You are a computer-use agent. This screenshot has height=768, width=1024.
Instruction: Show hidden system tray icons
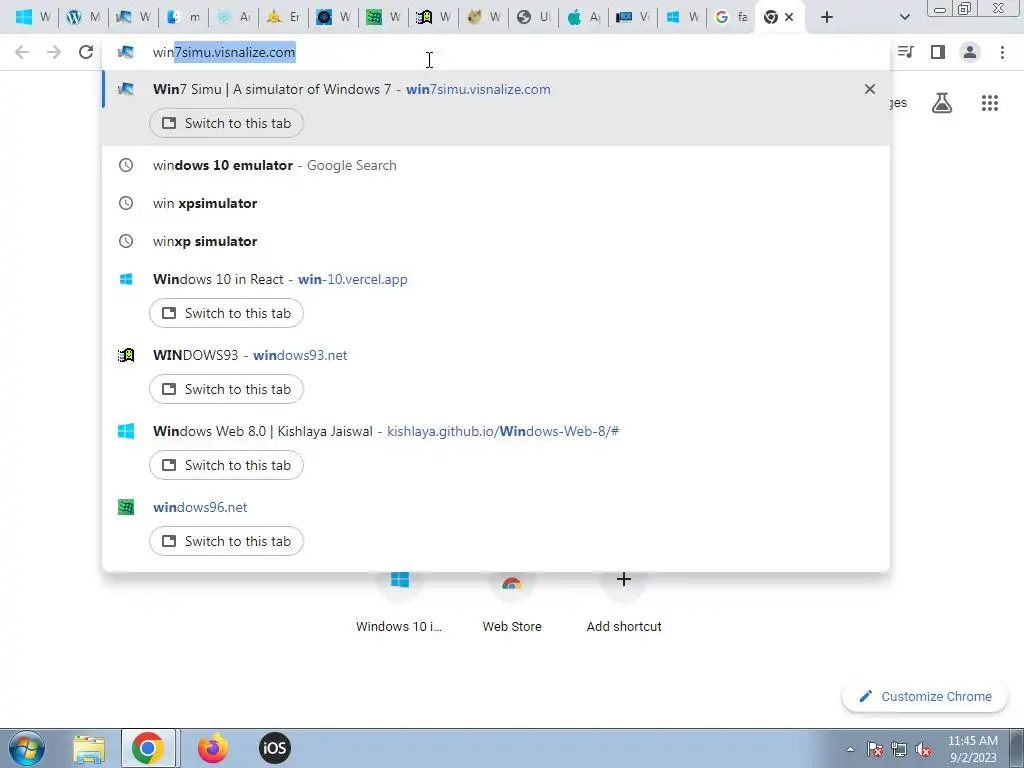(850, 749)
